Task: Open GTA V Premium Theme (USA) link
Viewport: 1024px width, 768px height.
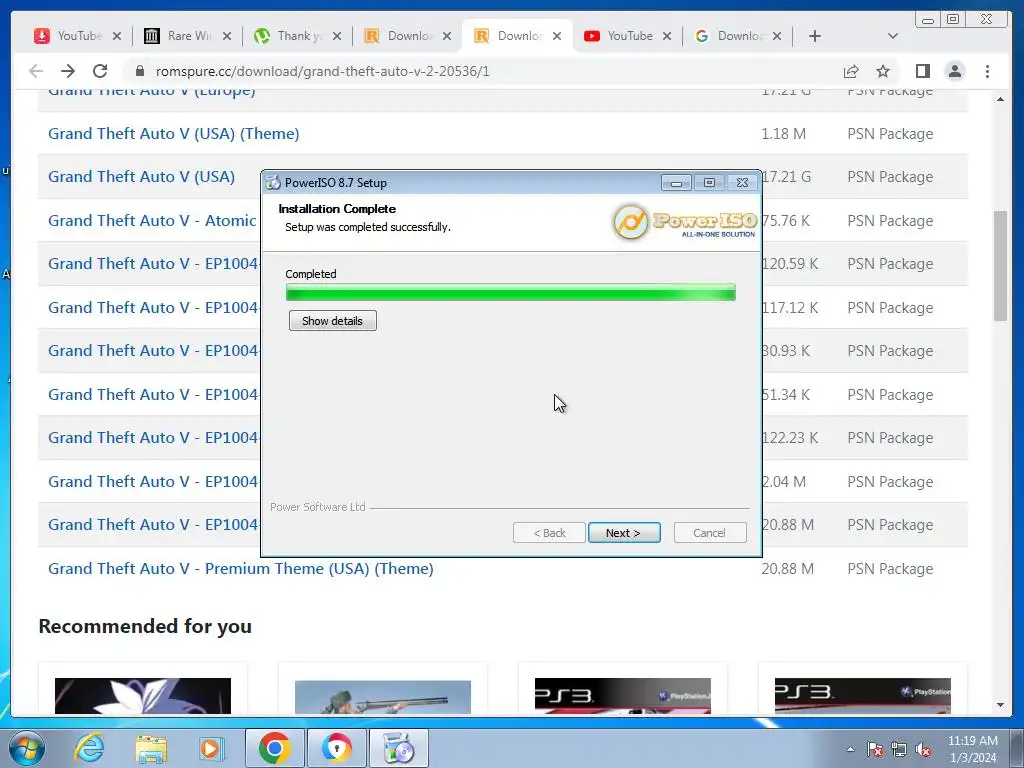Action: point(240,569)
